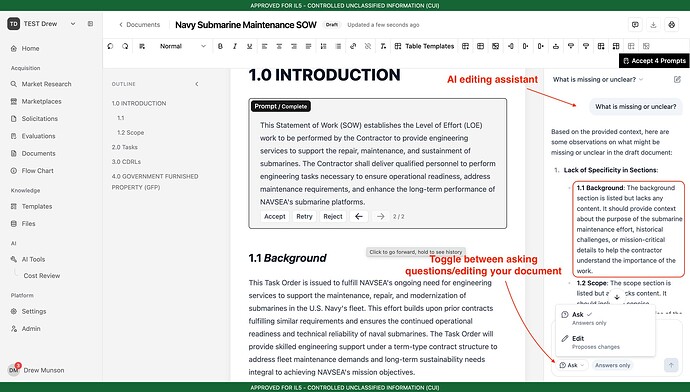Align text to the left
This screenshot has height=392, width=690.
click(264, 46)
